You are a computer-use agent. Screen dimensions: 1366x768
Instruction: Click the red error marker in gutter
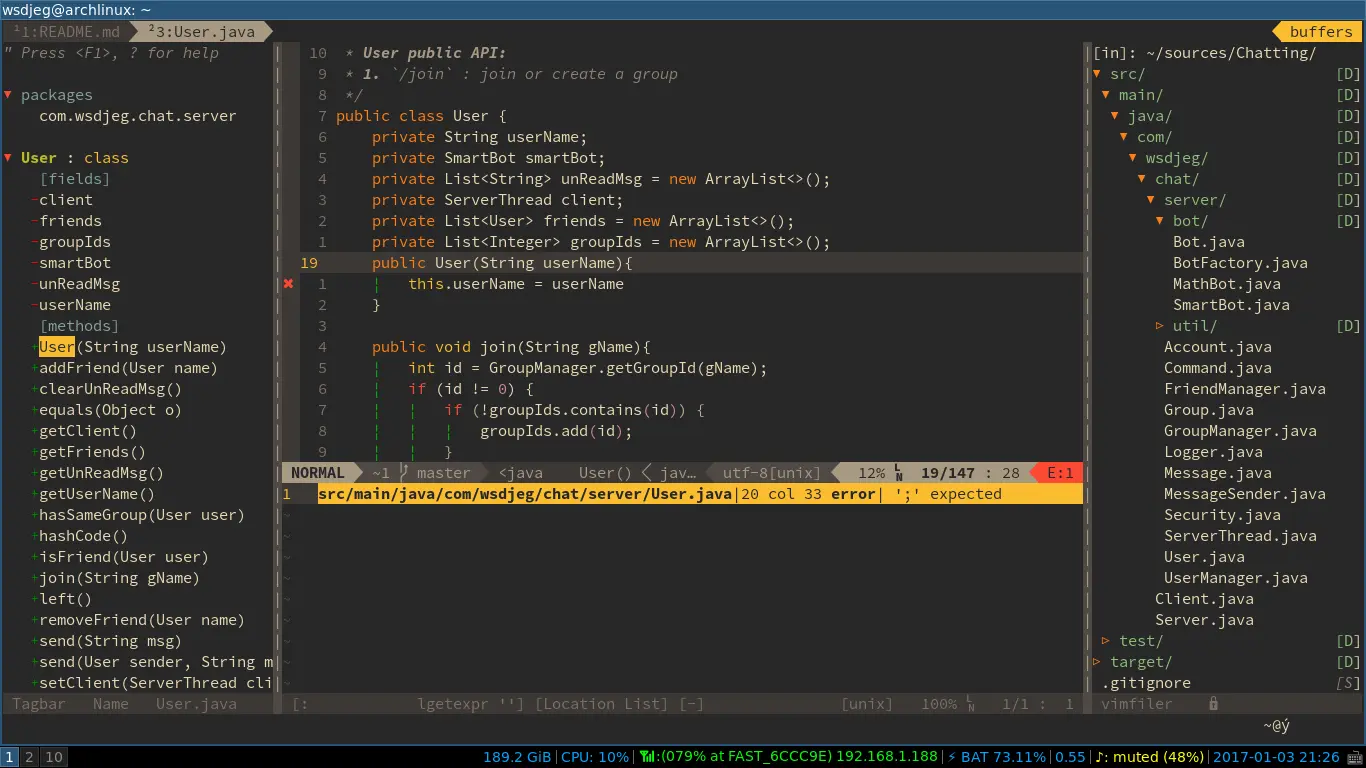[x=289, y=284]
